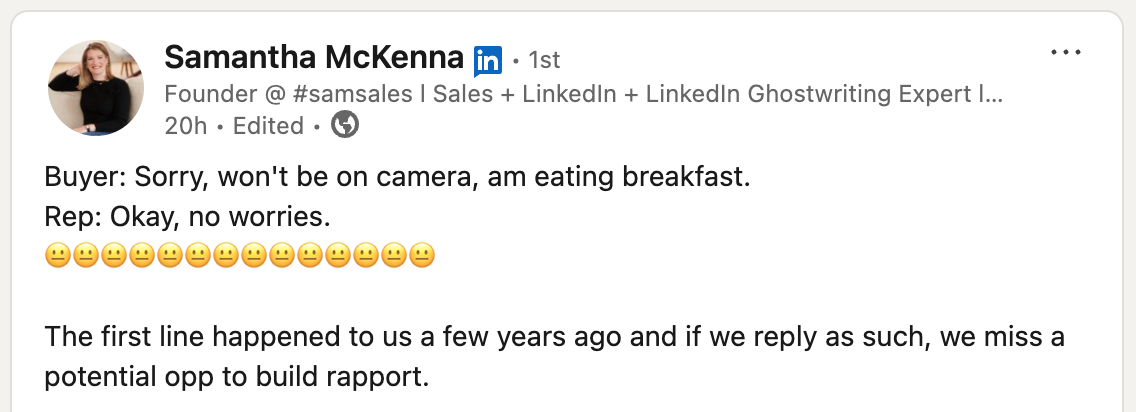Click the 'Rep: Okay, no worries.' line
1136x412 pixels.
pyautogui.click(x=187, y=216)
